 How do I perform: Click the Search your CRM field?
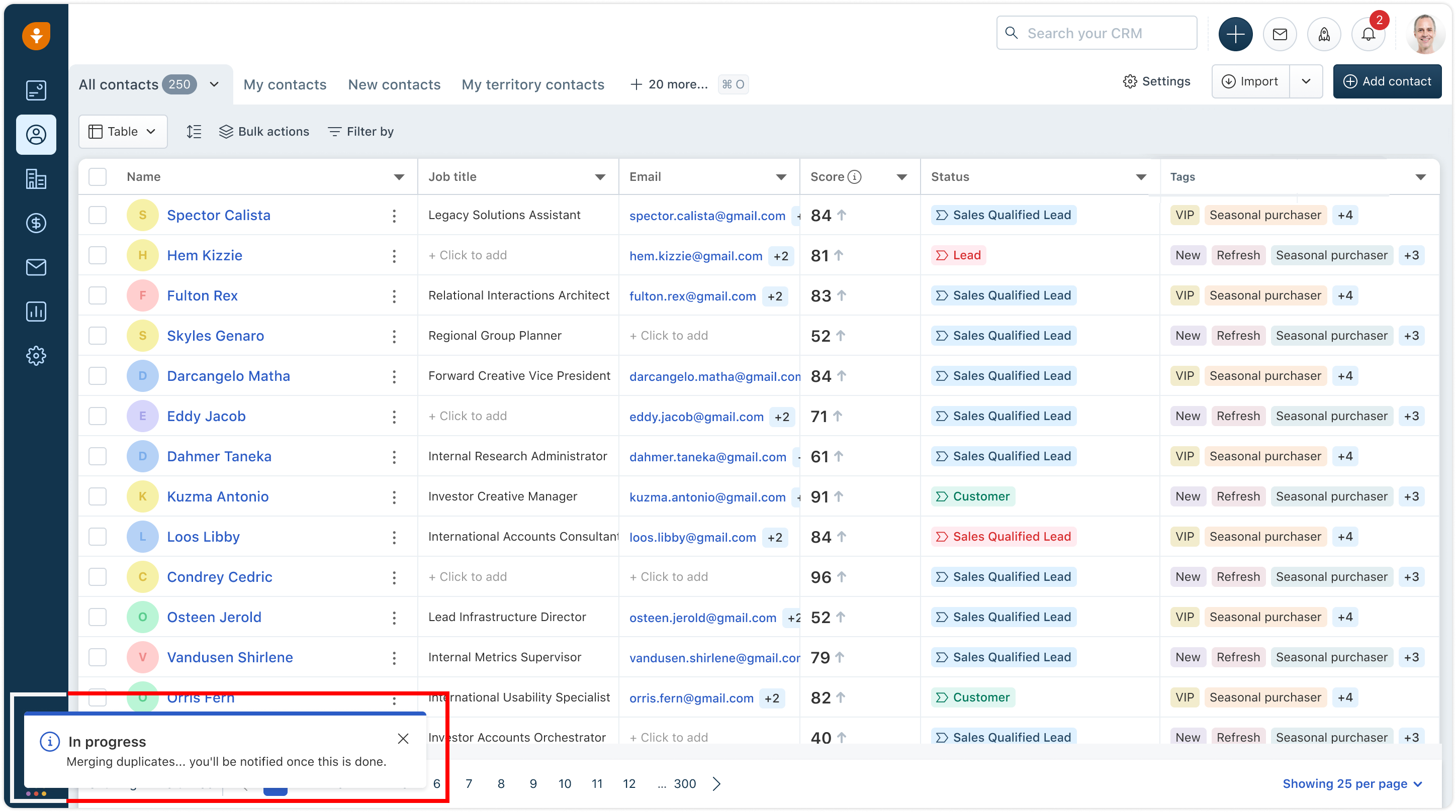pos(1097,33)
